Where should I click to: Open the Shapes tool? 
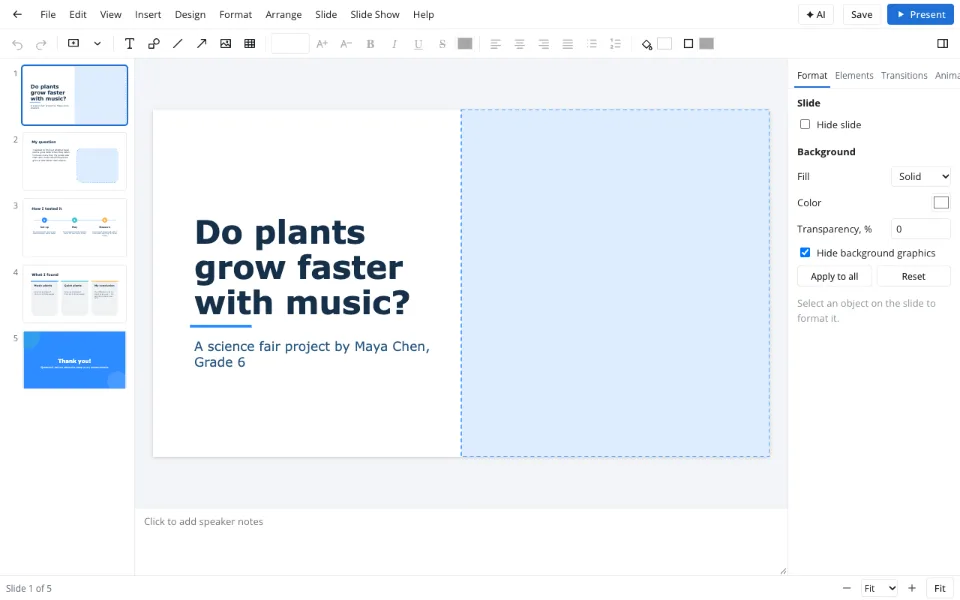(x=154, y=43)
